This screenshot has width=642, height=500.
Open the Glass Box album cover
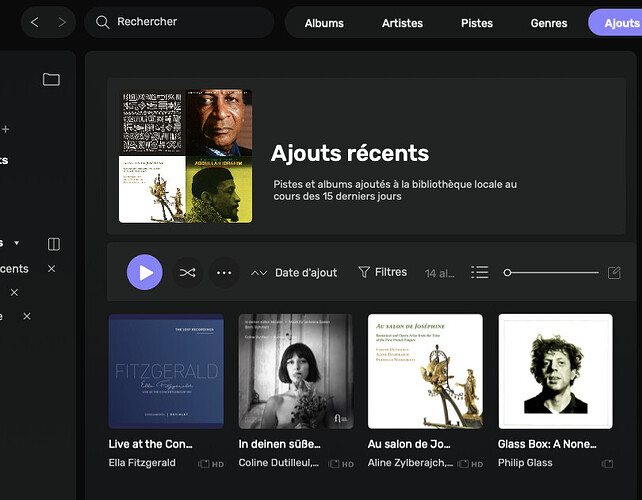pos(556,371)
